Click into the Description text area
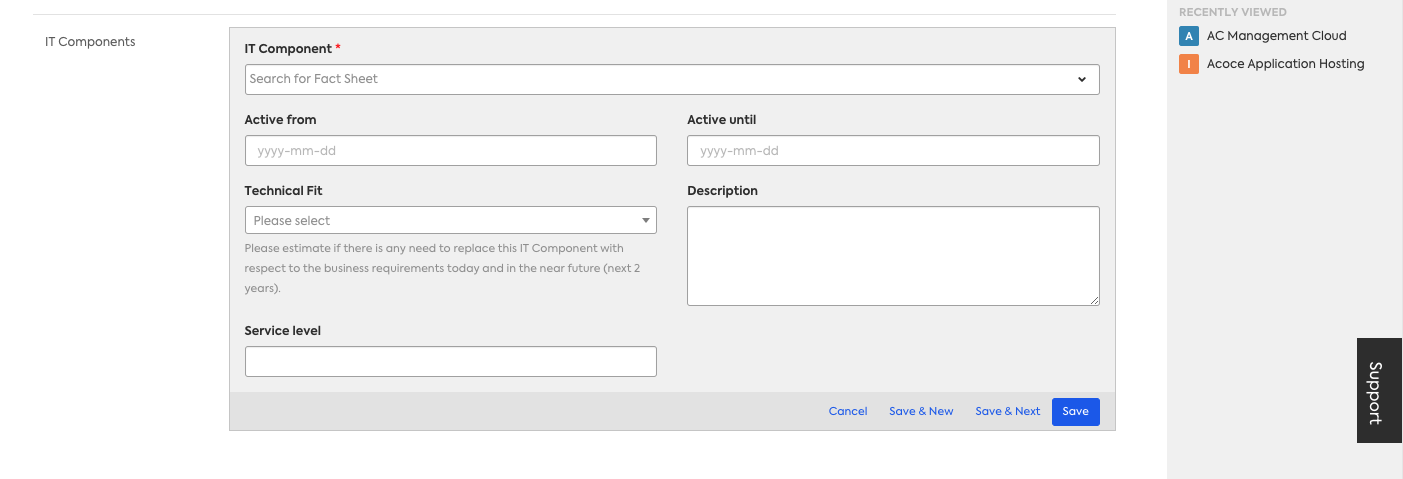The width and height of the screenshot is (1403, 479). (x=893, y=256)
